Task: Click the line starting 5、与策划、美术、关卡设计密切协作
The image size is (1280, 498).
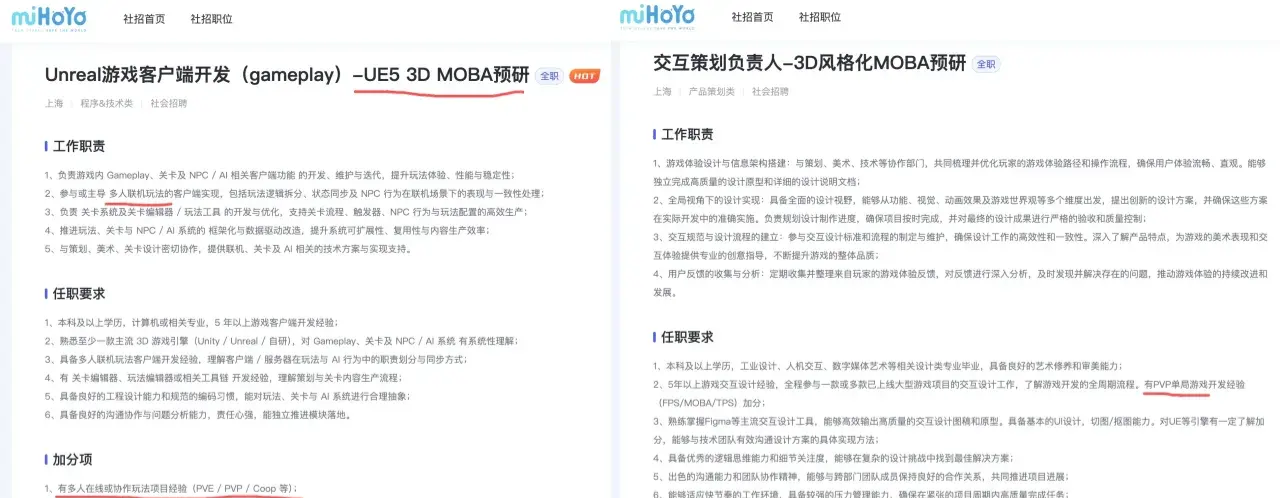Action: pos(227,249)
